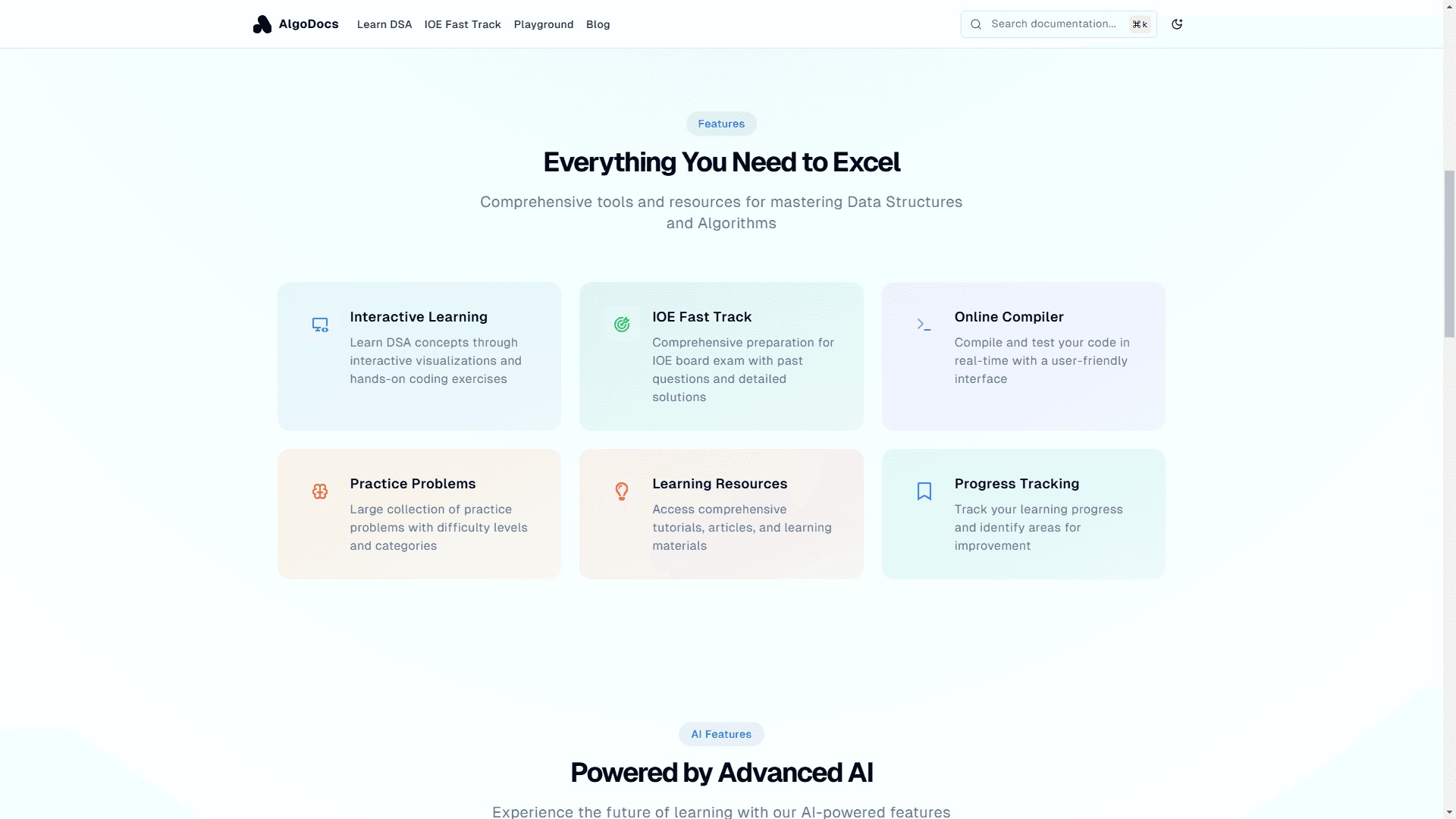Open the Learn DSA menu item
This screenshot has width=1456, height=819.
point(384,24)
